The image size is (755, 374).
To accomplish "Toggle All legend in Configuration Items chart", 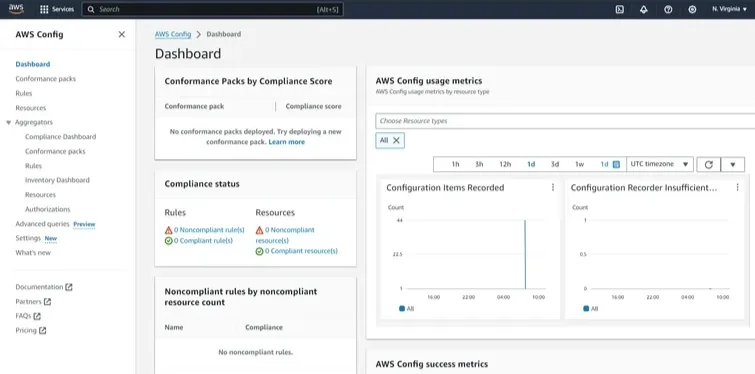I will tap(406, 309).
